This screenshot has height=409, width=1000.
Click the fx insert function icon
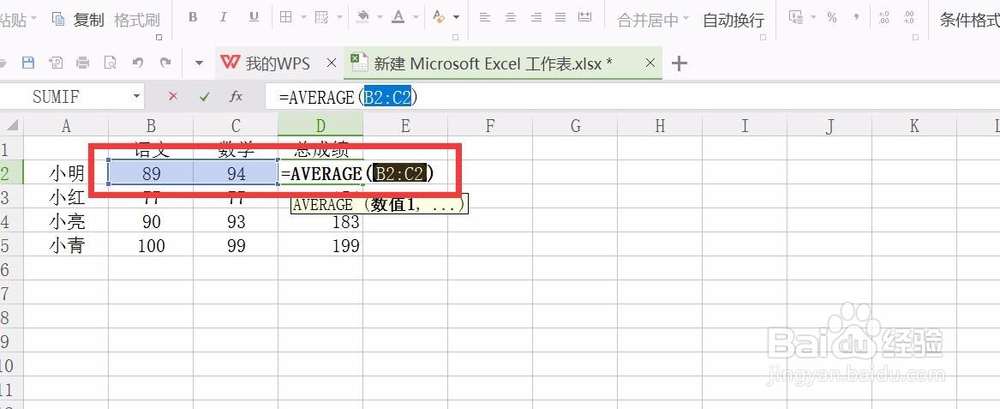pyautogui.click(x=236, y=96)
